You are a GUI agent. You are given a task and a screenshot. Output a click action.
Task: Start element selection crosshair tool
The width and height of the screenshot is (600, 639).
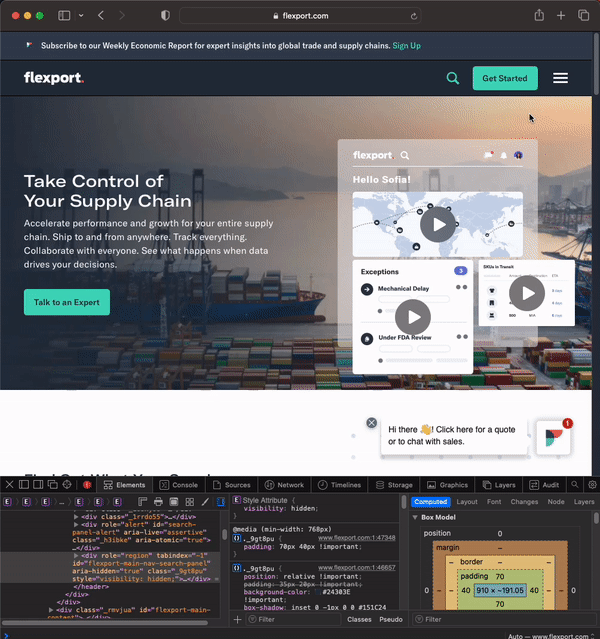point(67,485)
